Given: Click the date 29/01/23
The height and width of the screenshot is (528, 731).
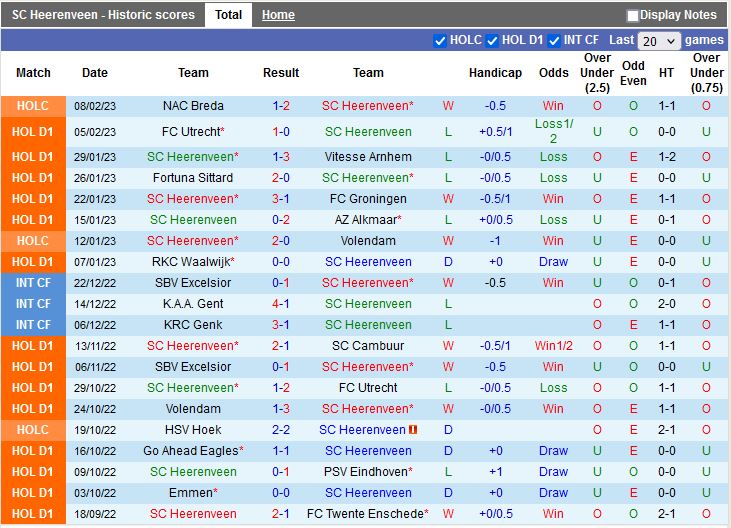Looking at the screenshot, I should [95, 157].
